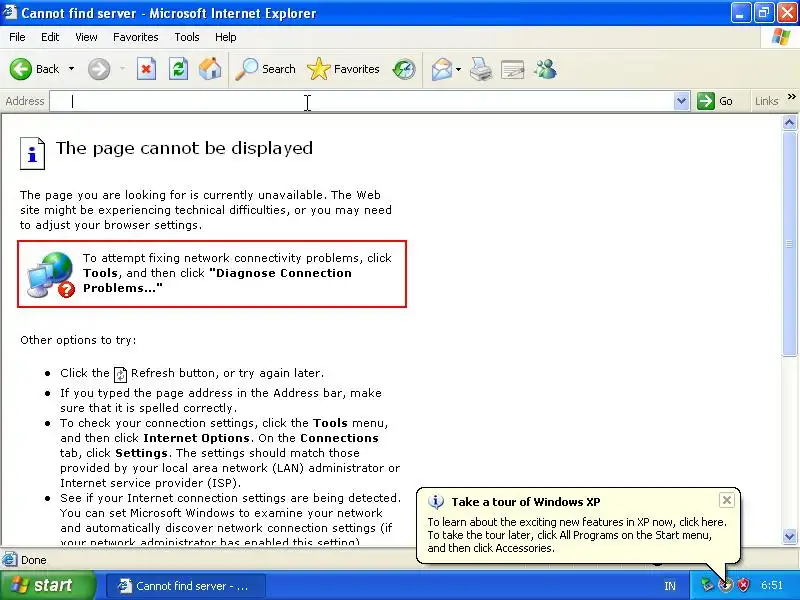800x600 pixels.
Task: Open the Help menu
Action: tap(226, 37)
